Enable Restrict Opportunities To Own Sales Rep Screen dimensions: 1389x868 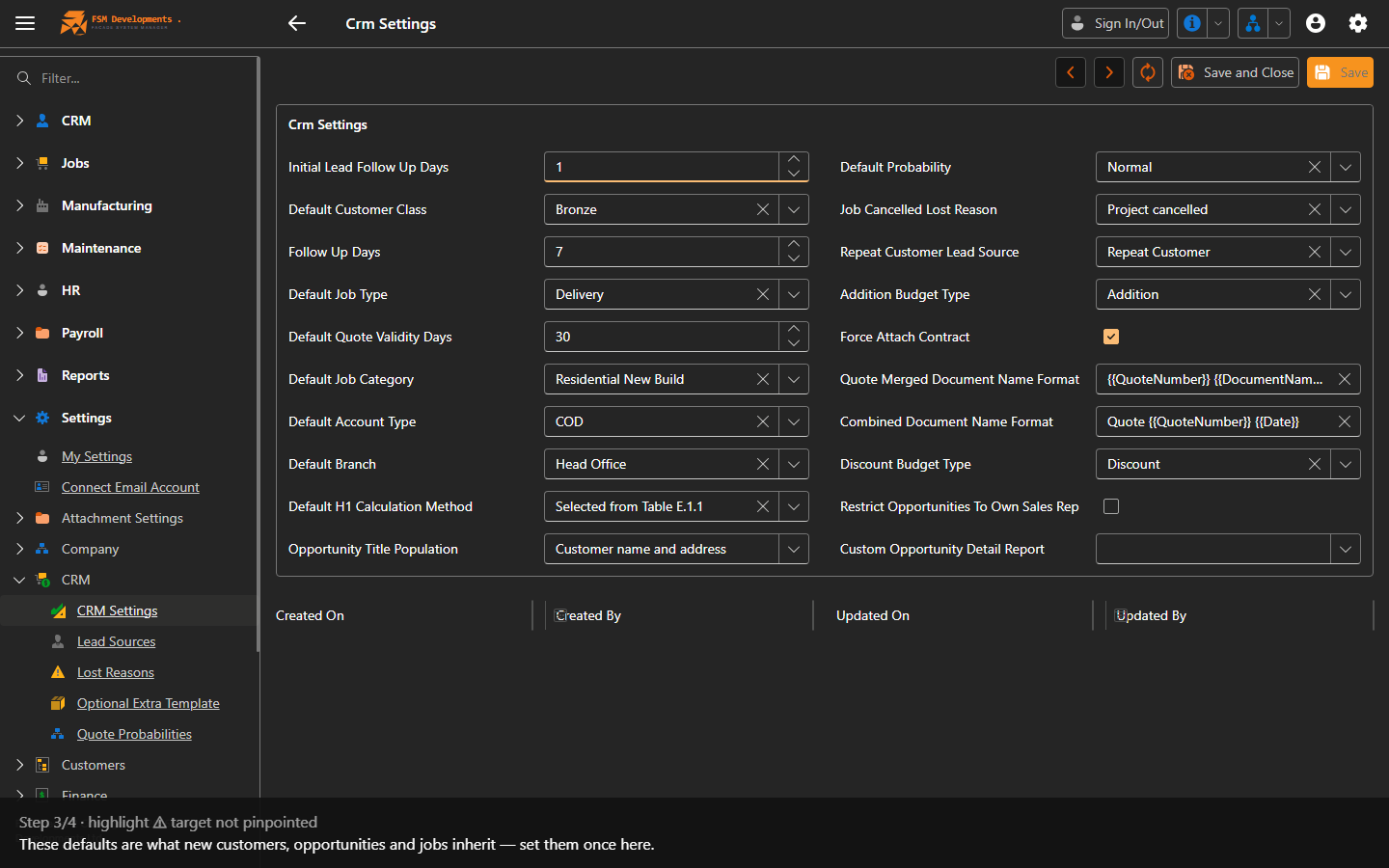coord(1111,506)
